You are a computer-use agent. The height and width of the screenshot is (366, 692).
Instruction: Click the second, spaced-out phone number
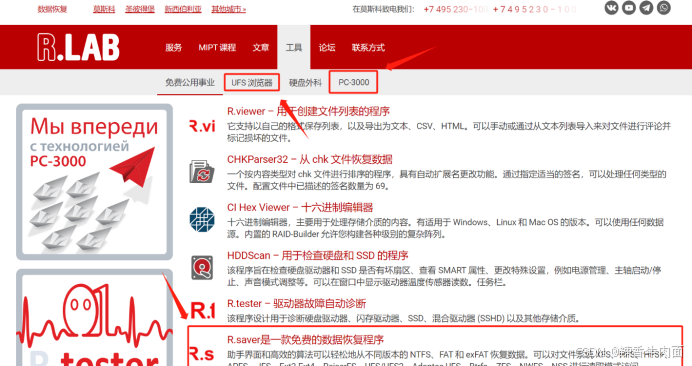[x=534, y=9]
